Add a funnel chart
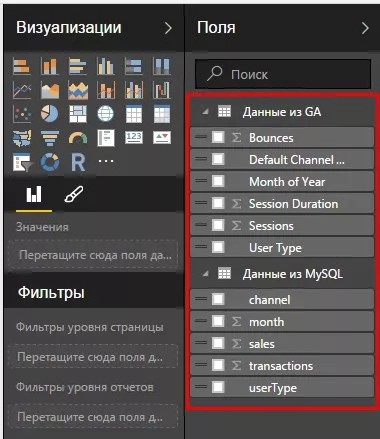The width and height of the screenshot is (380, 439). 50,138
